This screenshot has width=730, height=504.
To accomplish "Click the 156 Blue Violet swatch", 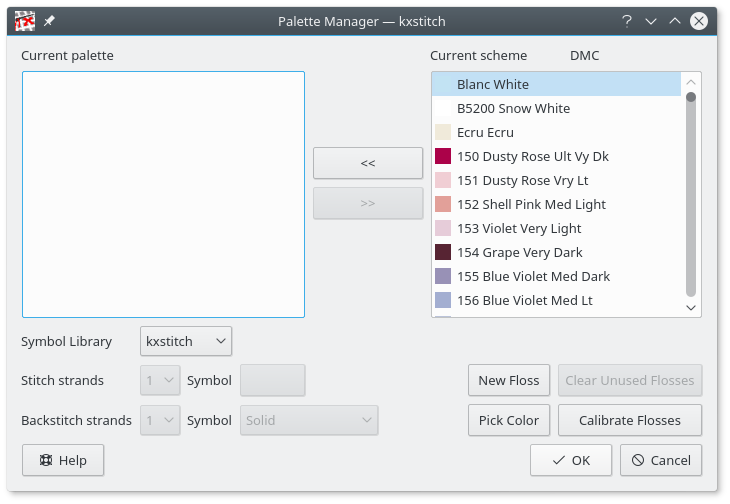I will pos(443,300).
